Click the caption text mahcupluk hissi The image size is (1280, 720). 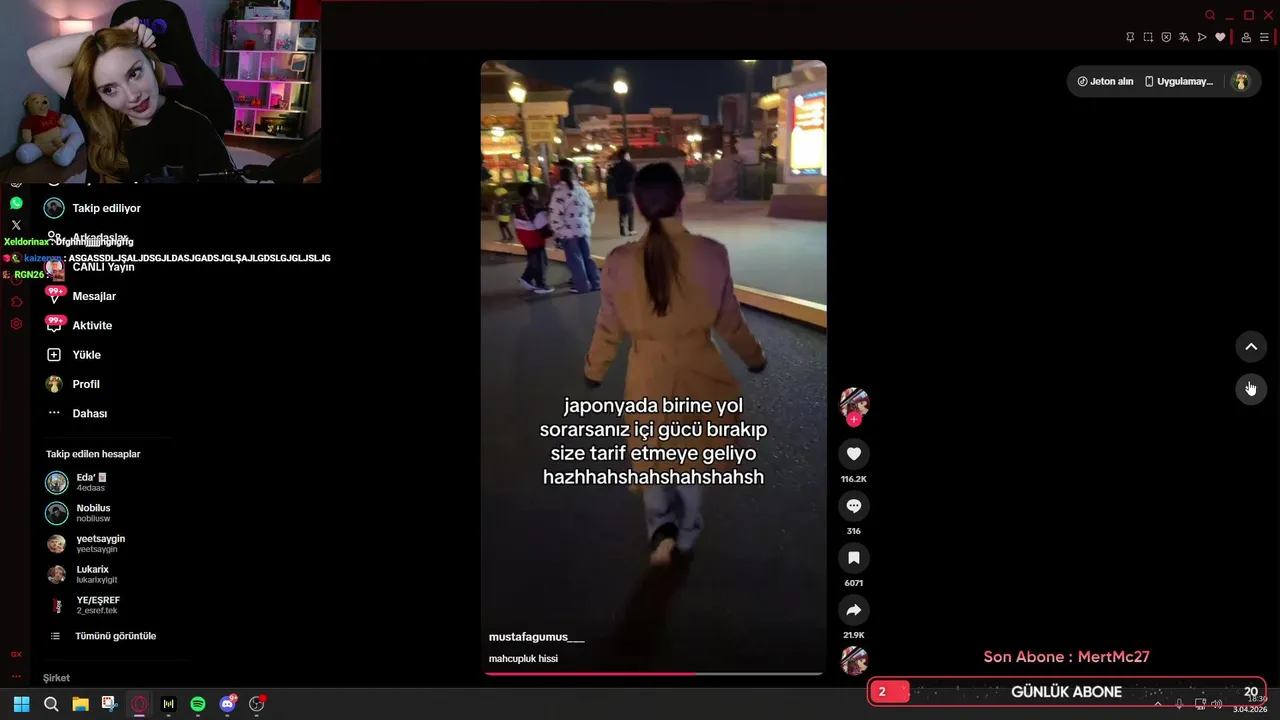tap(523, 659)
